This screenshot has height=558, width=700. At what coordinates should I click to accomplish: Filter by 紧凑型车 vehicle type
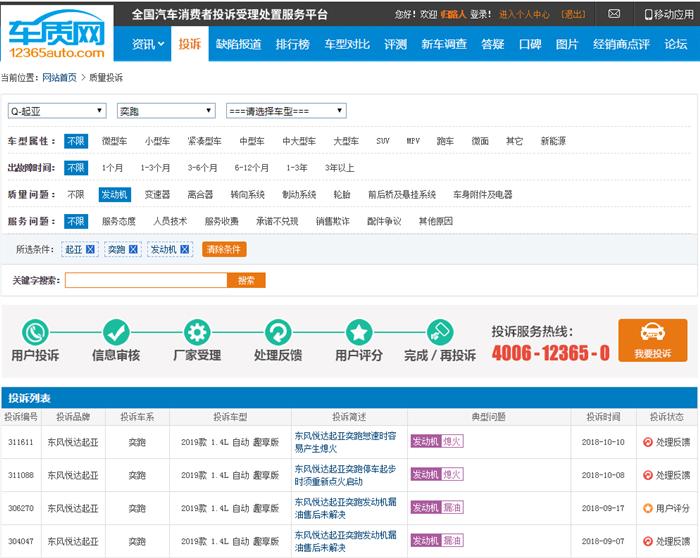pos(204,141)
